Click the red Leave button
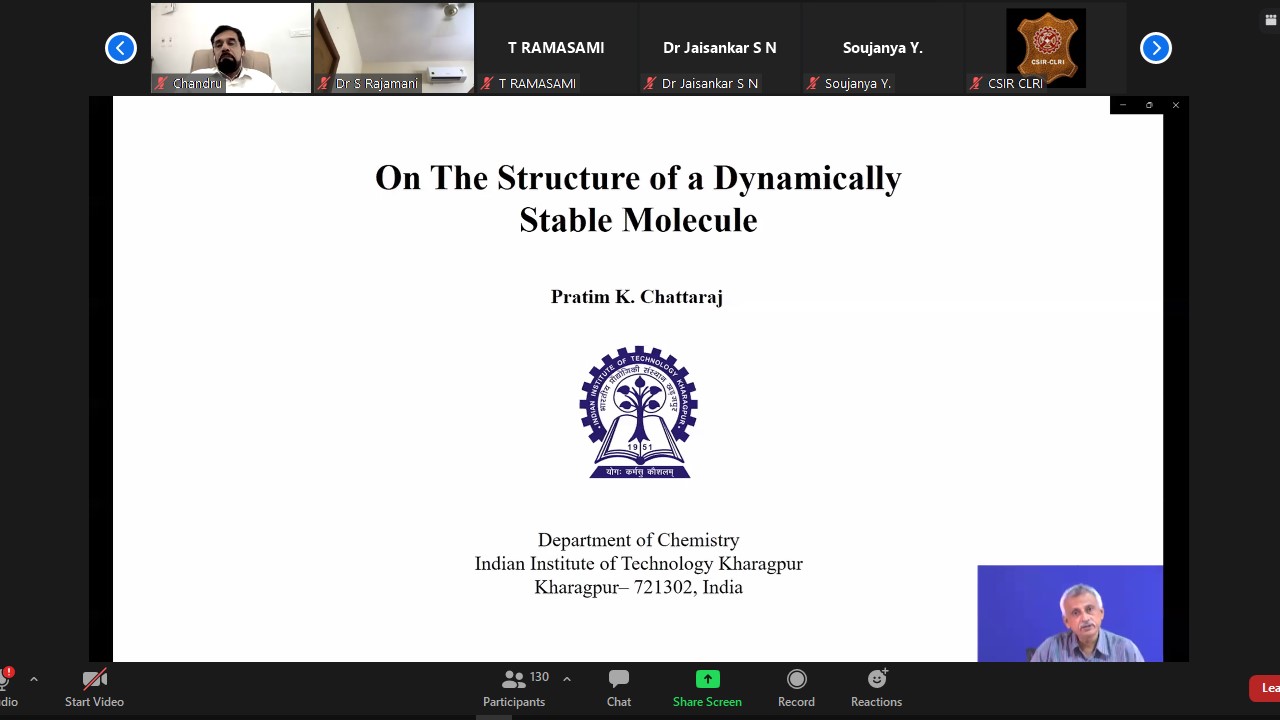Image resolution: width=1280 pixels, height=720 pixels. click(1267, 688)
